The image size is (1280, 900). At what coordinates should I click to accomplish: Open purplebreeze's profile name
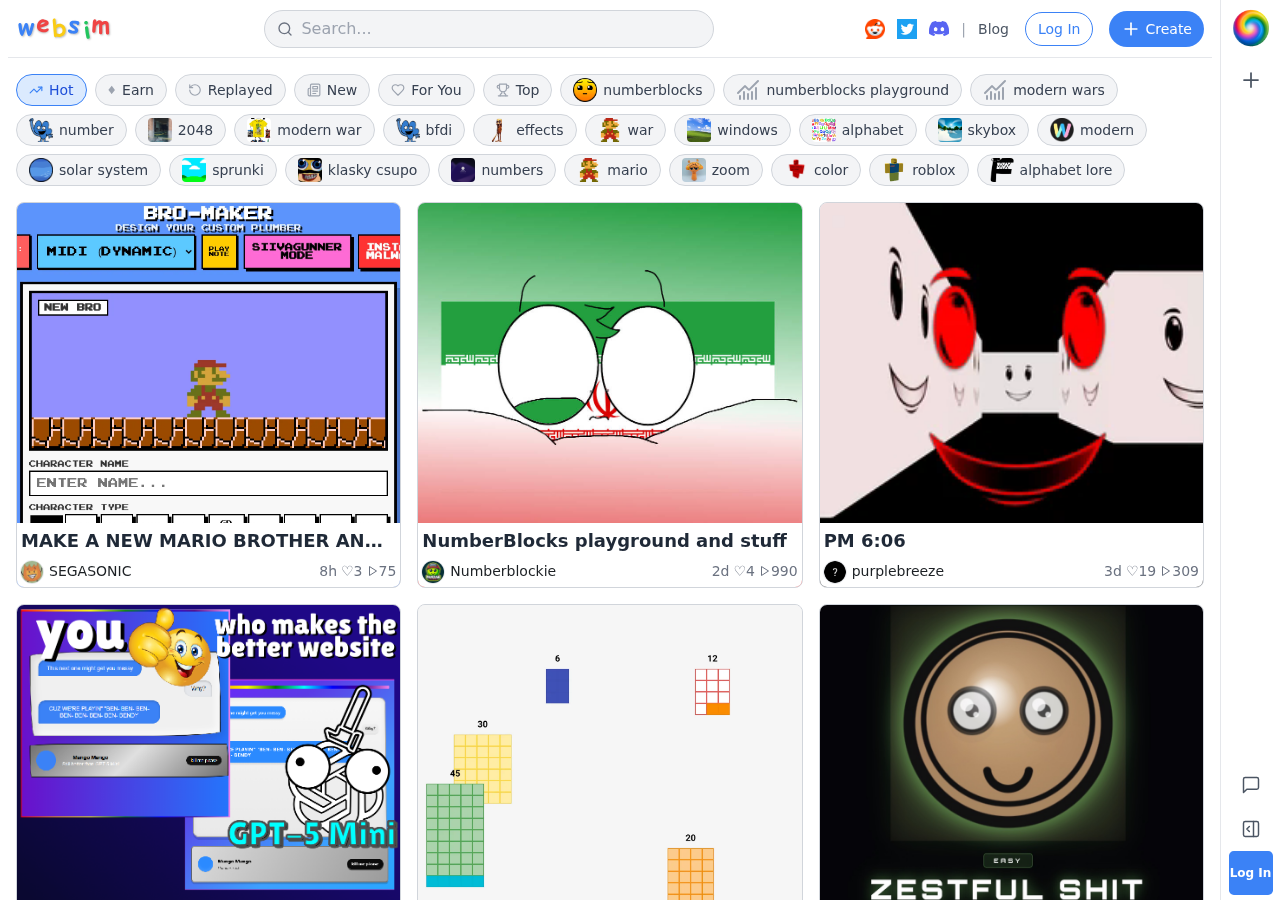pos(898,571)
